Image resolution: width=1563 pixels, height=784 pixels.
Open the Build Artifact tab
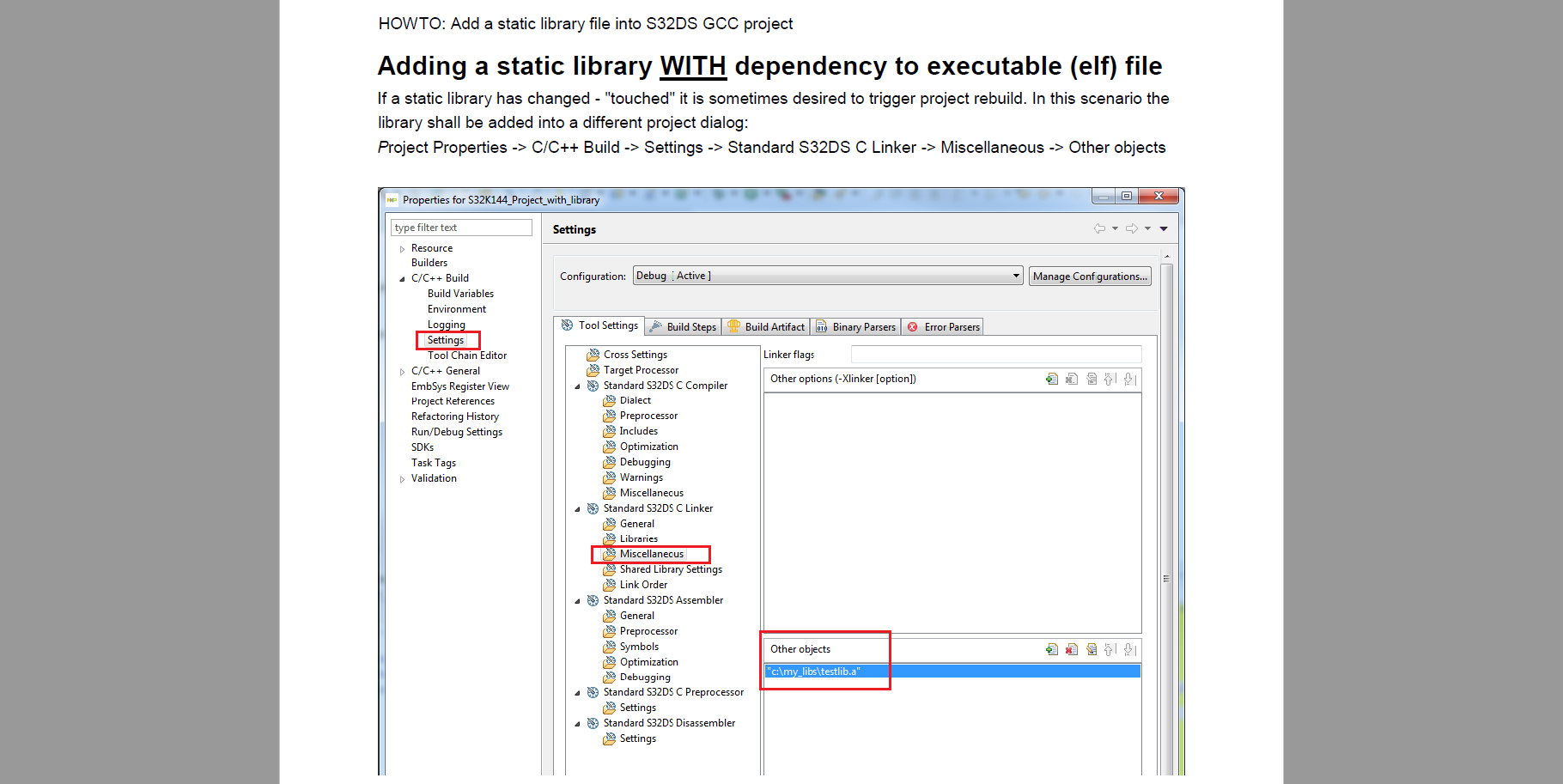point(766,327)
